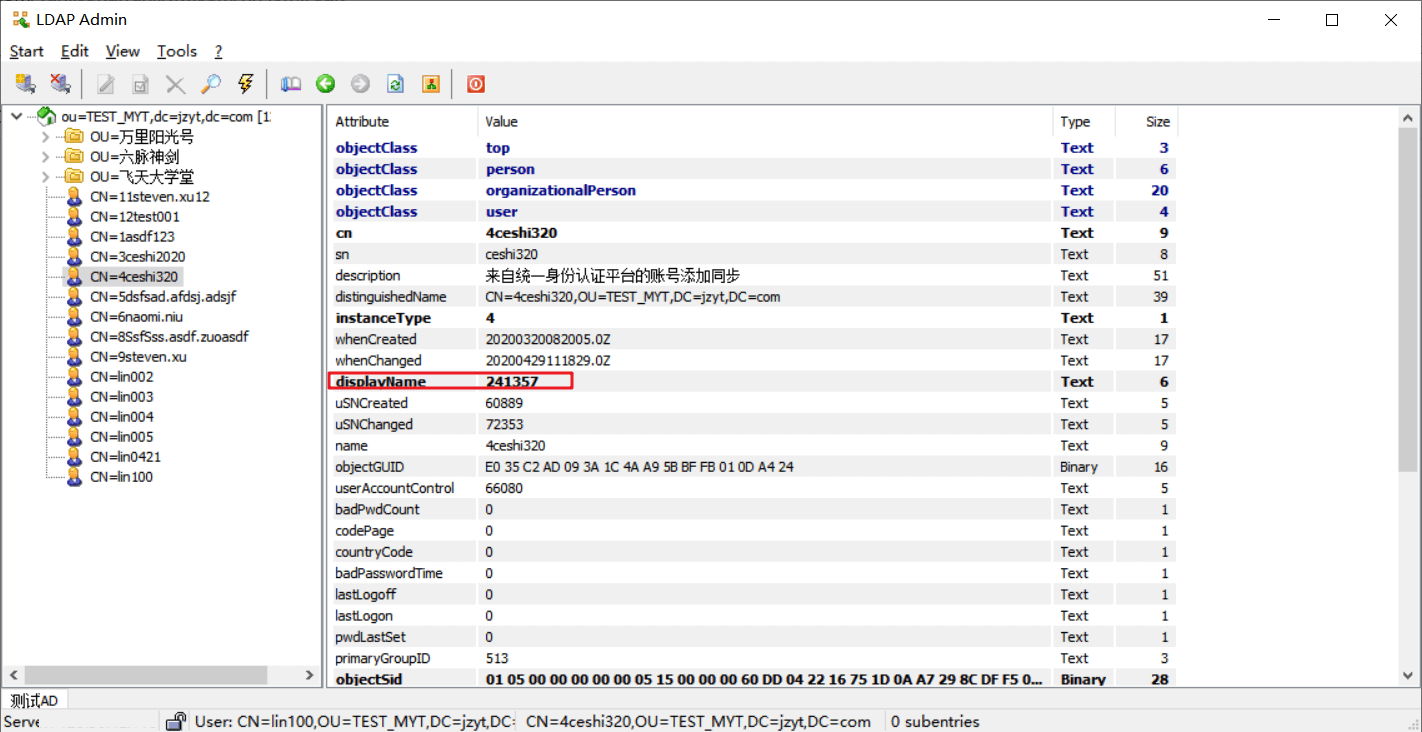The width and height of the screenshot is (1422, 732).
Task: Open the View menu
Action: (123, 51)
